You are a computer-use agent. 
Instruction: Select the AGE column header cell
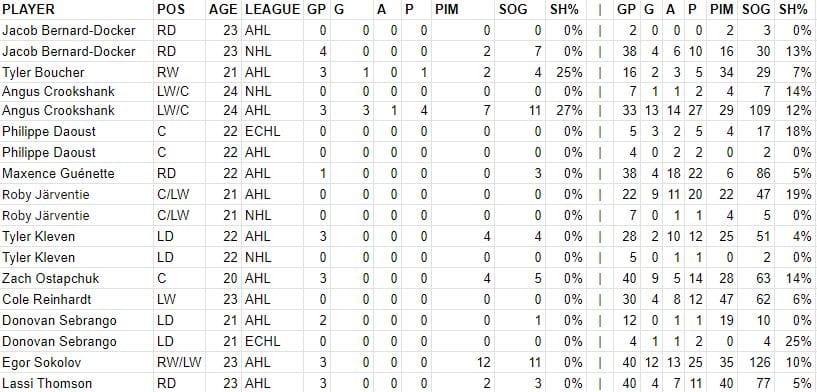(224, 9)
